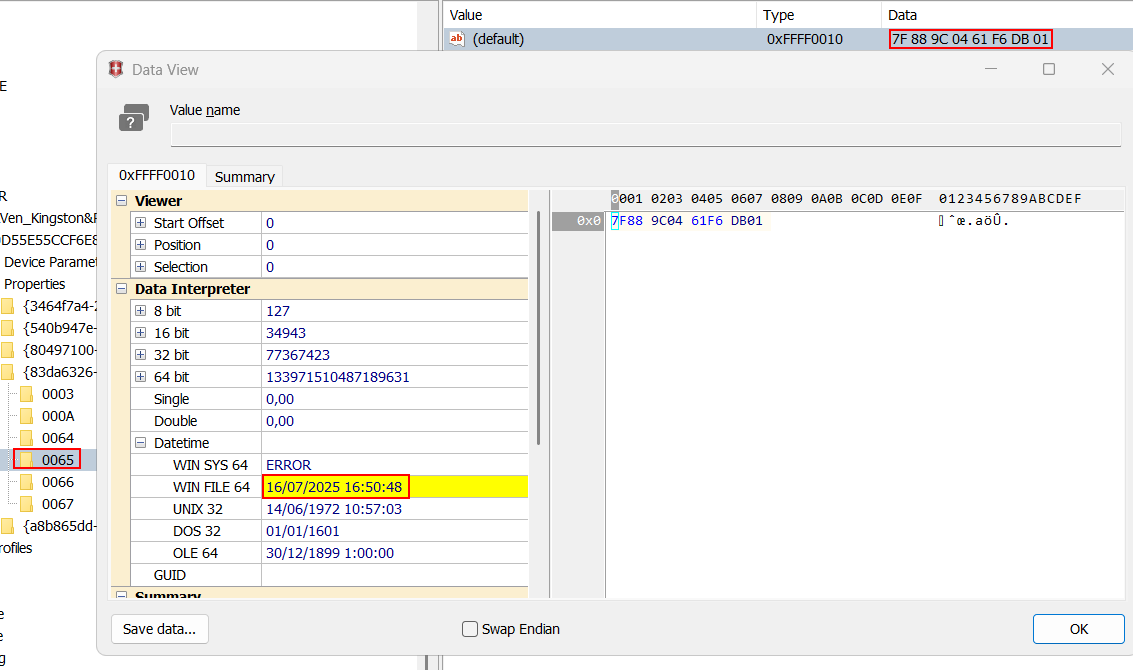Click the (default) value string icon
Screen dimensions: 1133x670
click(x=457, y=39)
